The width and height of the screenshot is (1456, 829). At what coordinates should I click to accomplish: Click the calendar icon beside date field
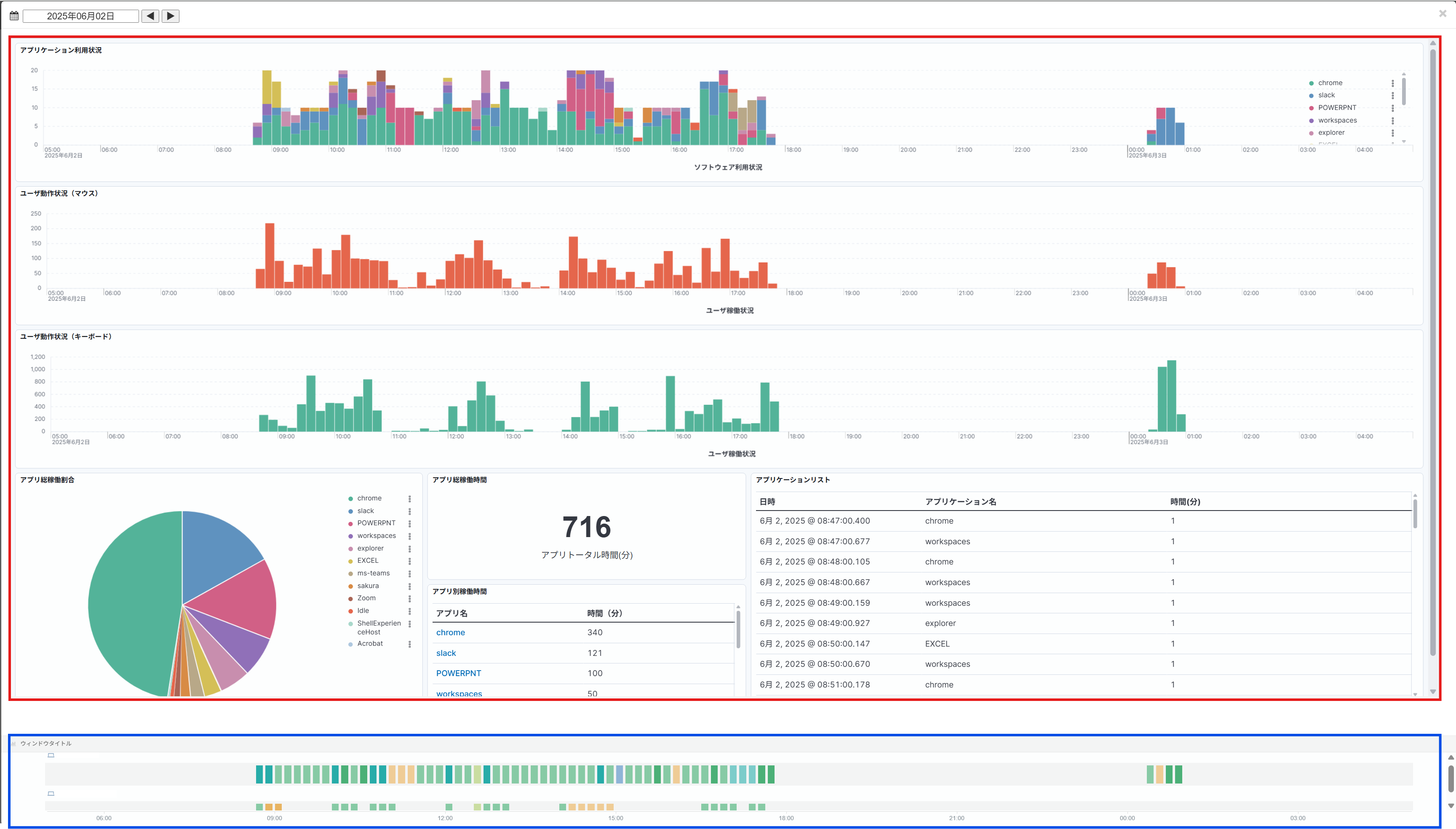[14, 16]
